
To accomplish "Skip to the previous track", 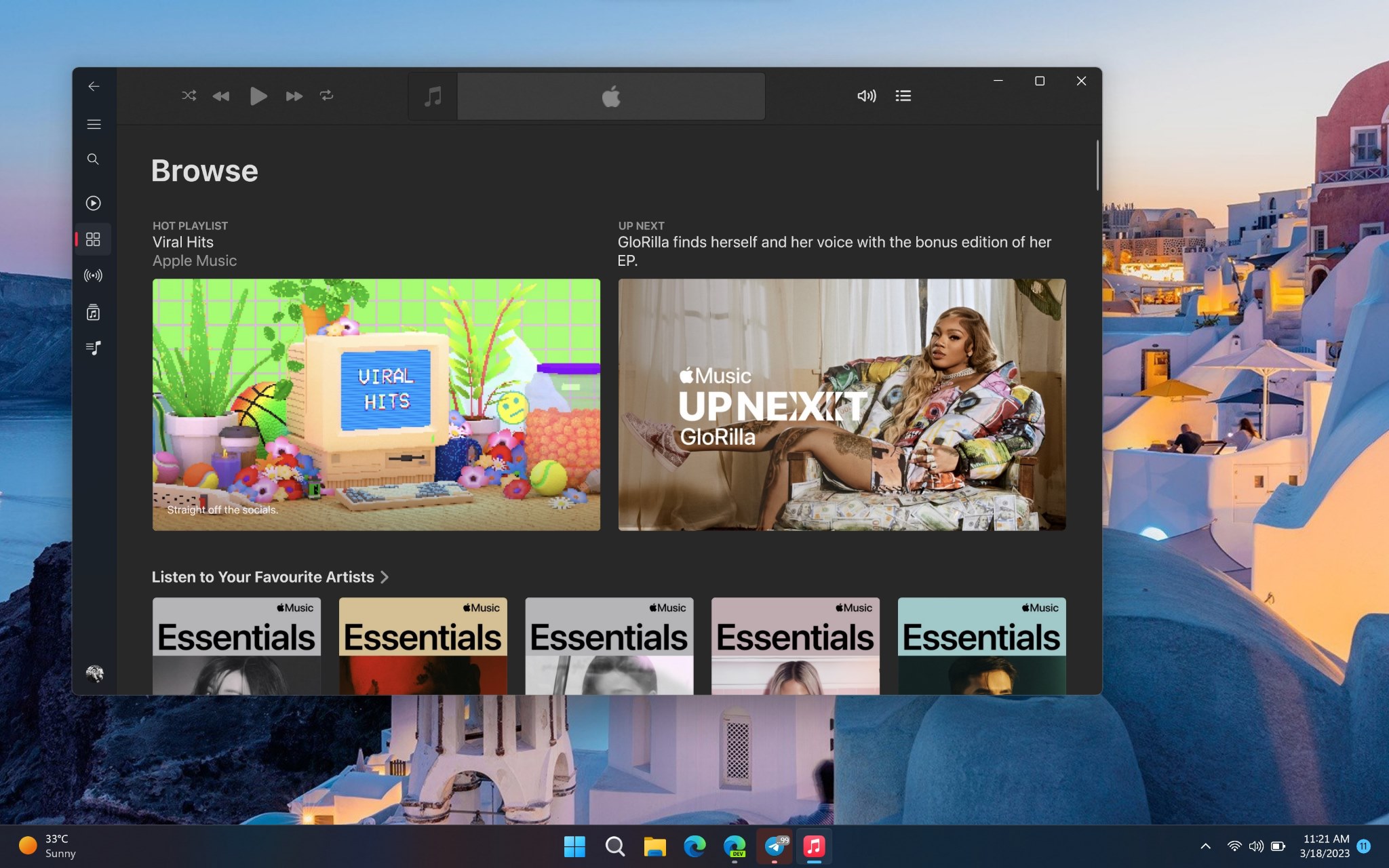I will click(x=221, y=96).
